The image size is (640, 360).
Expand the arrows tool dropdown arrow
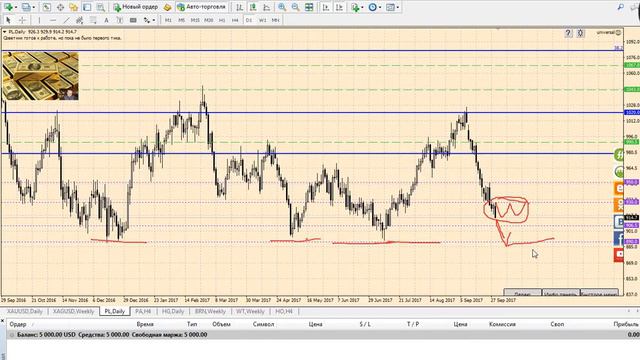(154, 20)
